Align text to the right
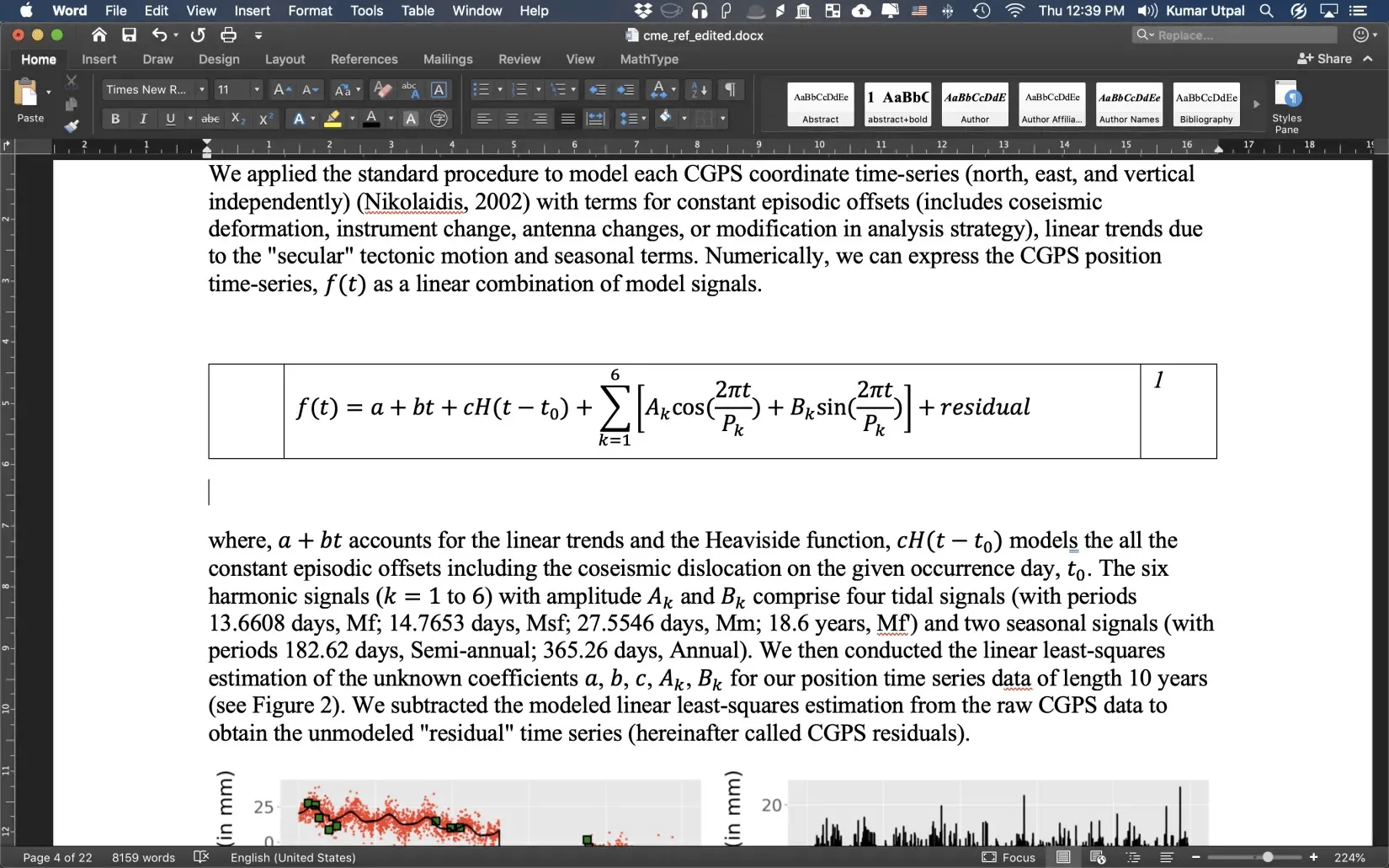Image resolution: width=1389 pixels, height=868 pixels. click(540, 119)
